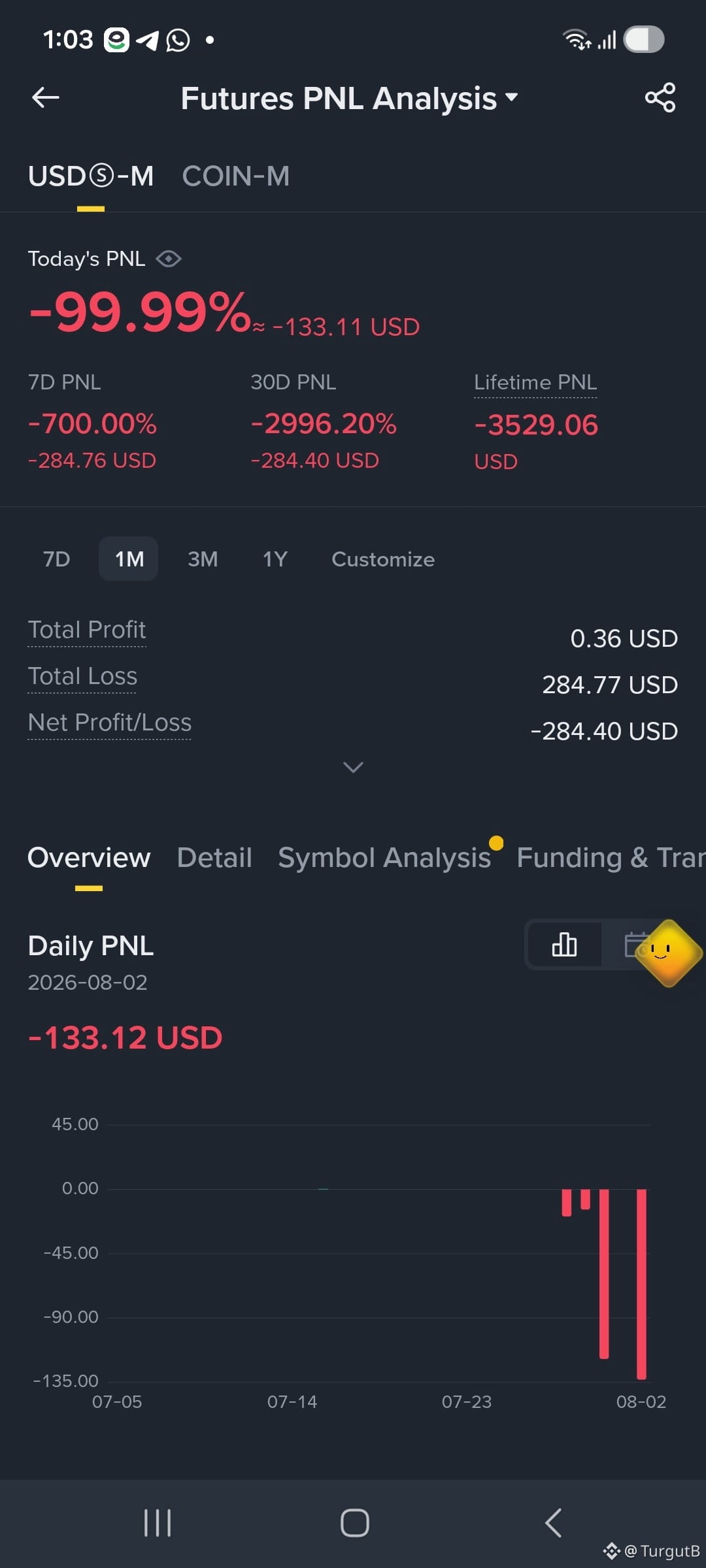Tap the Net Profit/Loss label

click(110, 723)
